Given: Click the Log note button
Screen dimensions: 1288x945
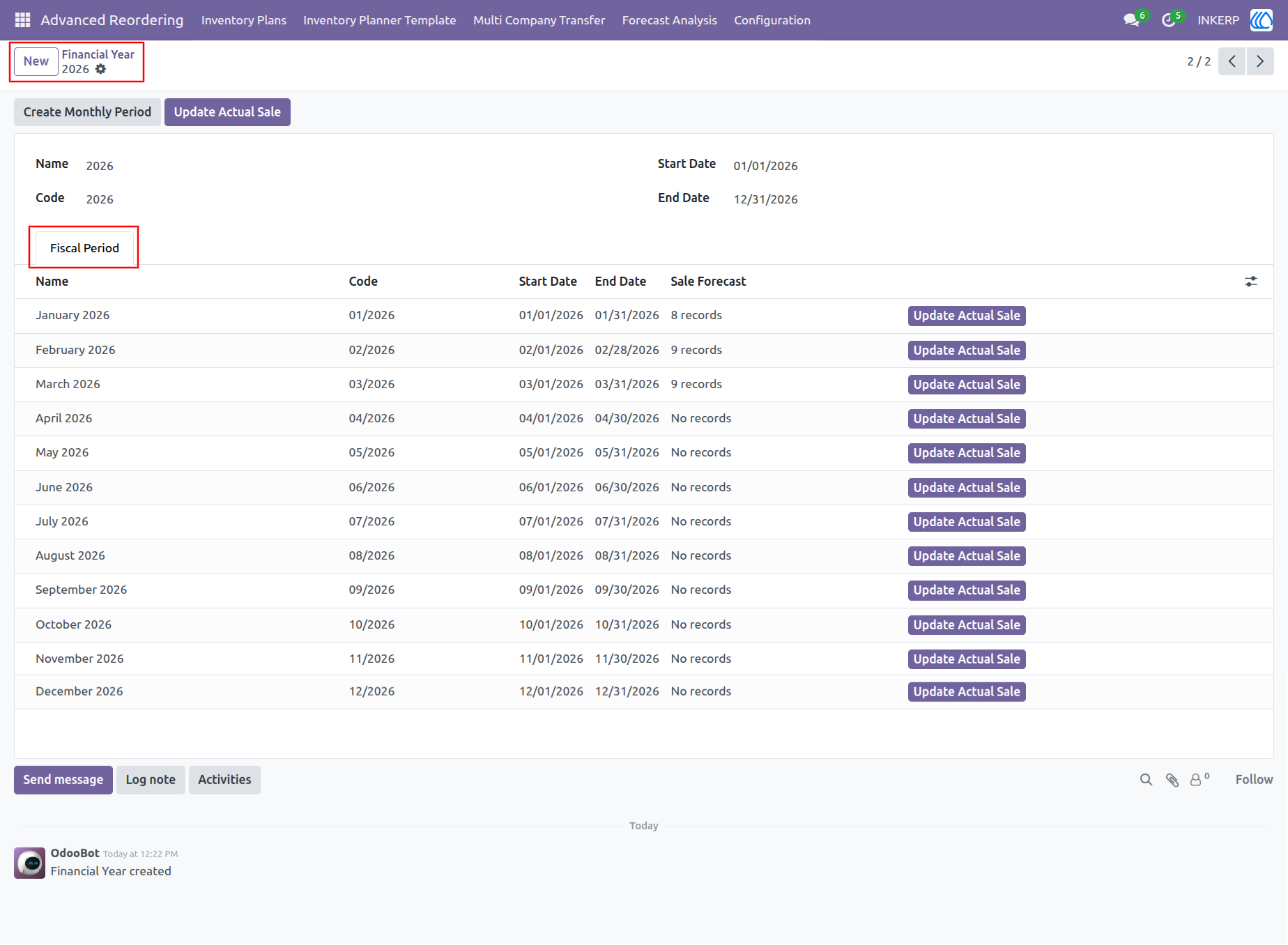Looking at the screenshot, I should [151, 780].
